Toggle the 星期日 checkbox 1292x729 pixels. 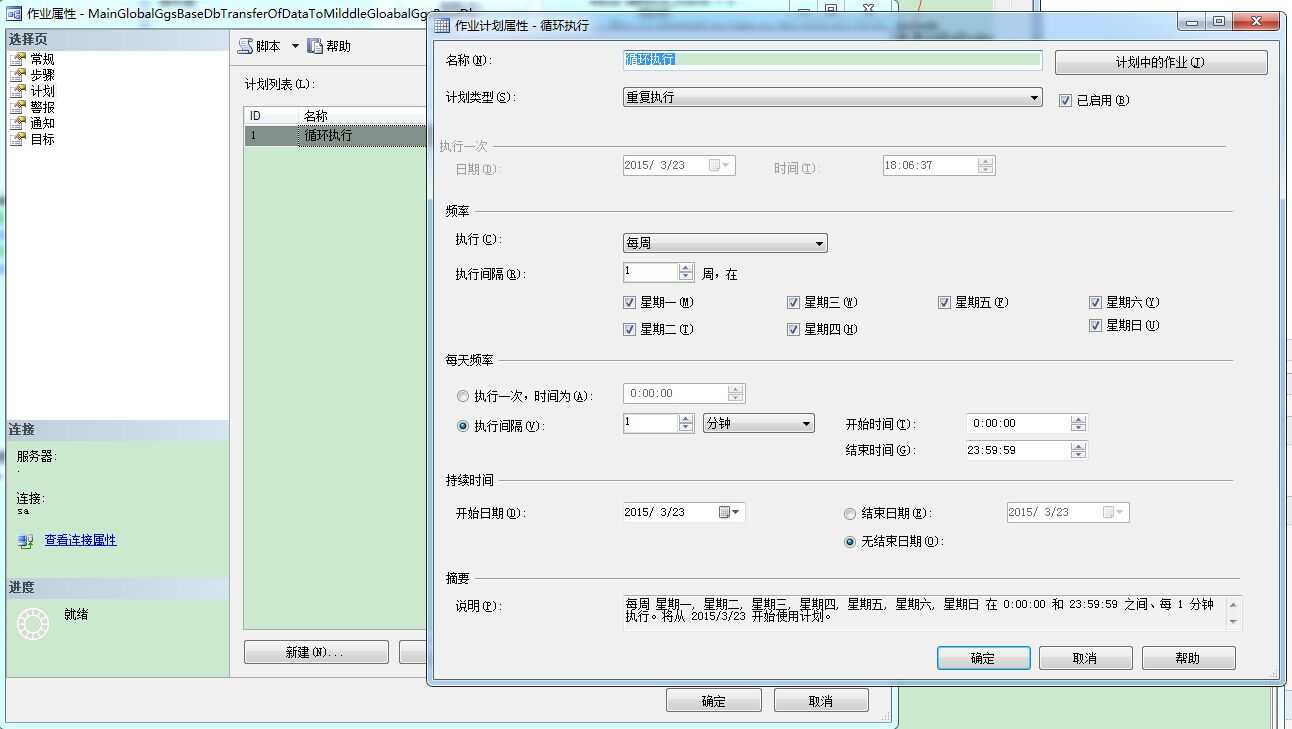point(1096,325)
